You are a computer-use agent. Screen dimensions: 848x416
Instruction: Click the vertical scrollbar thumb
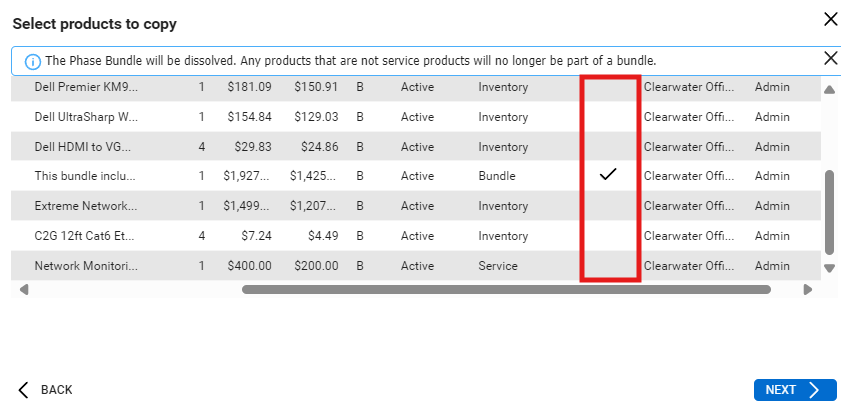[x=828, y=212]
